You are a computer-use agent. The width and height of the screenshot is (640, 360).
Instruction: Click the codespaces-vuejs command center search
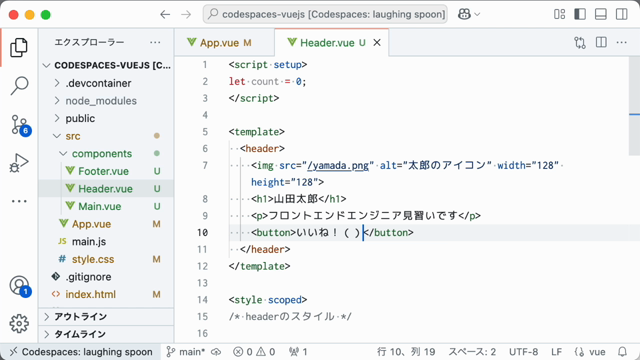tap(325, 14)
